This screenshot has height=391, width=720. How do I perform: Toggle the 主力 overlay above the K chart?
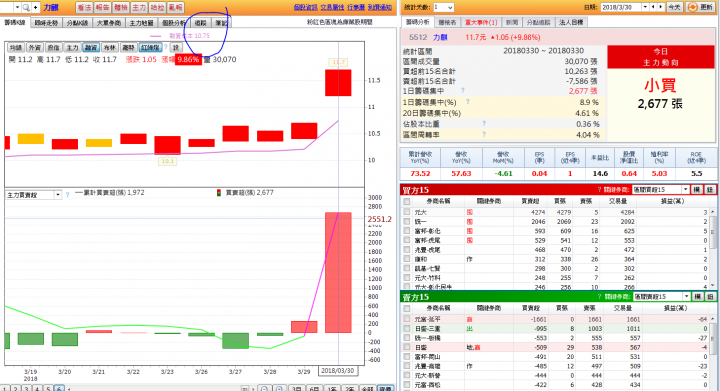[x=72, y=48]
